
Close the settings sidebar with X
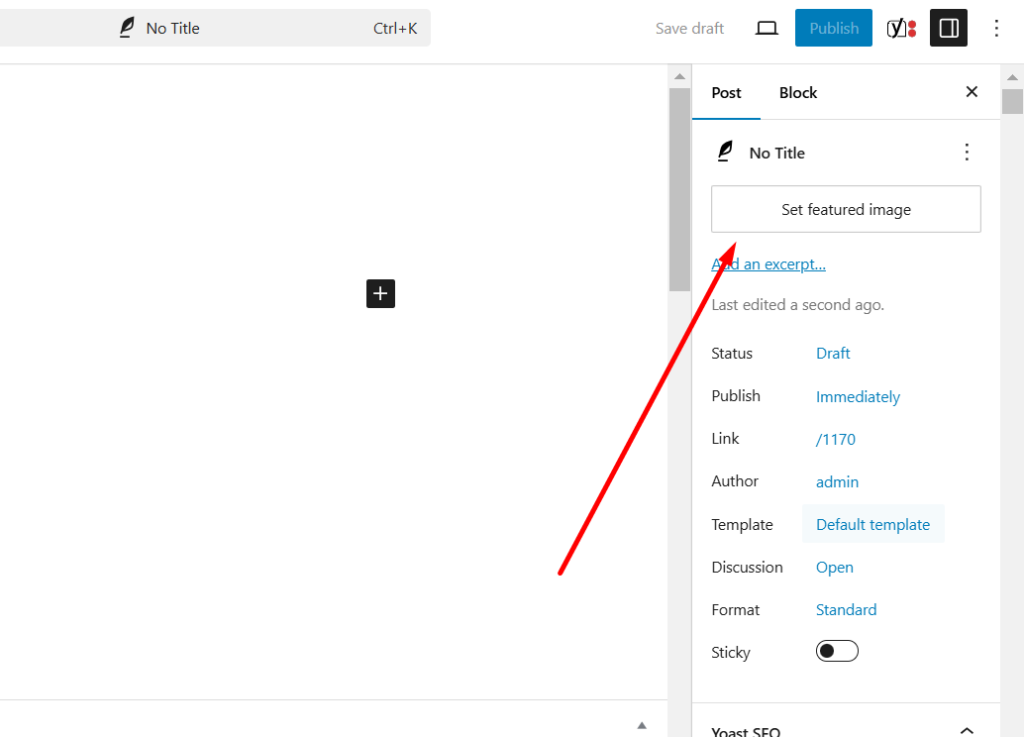pos(971,92)
